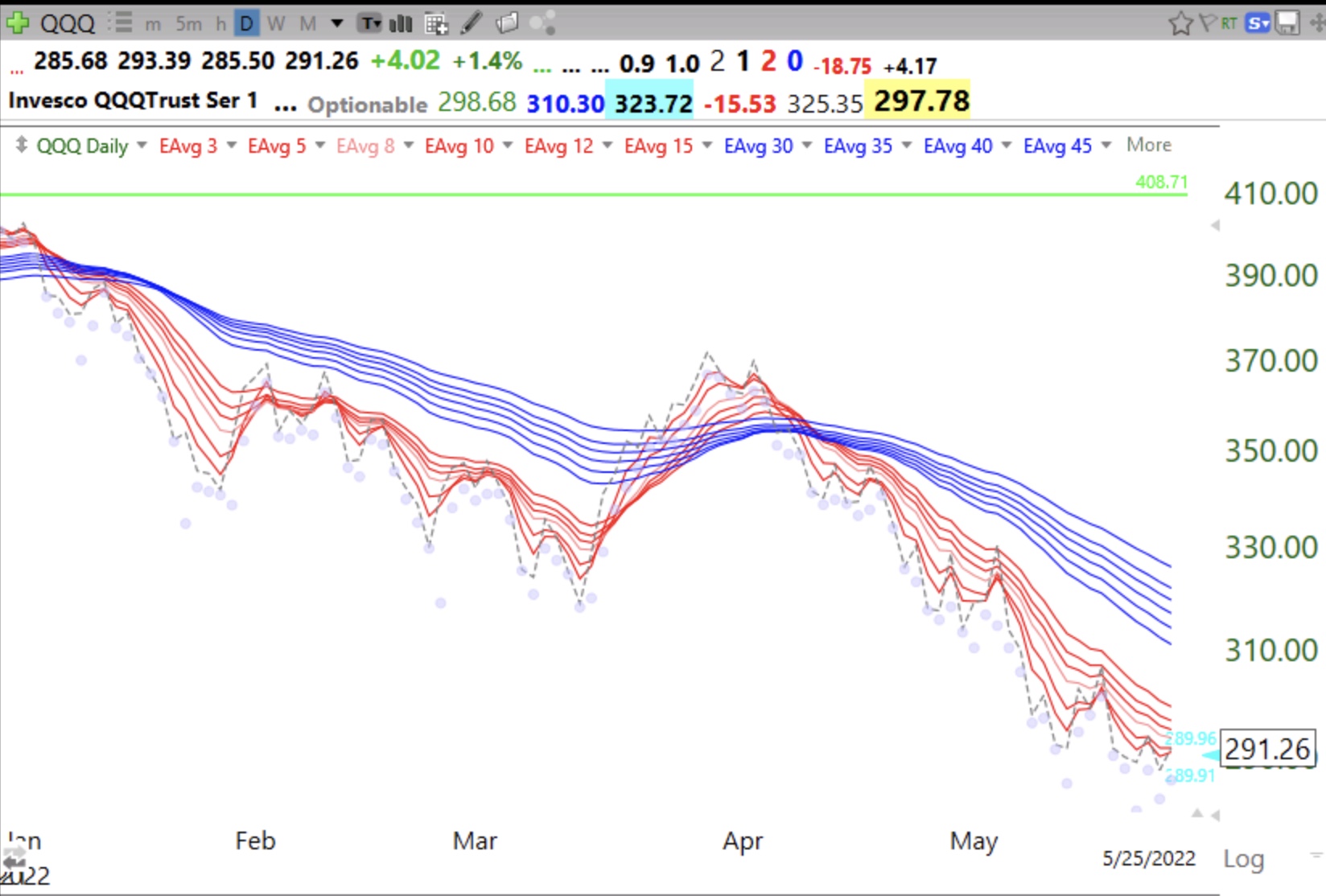Click the chart templates folder icon
Viewport: 1326px width, 896px height.
(507, 23)
